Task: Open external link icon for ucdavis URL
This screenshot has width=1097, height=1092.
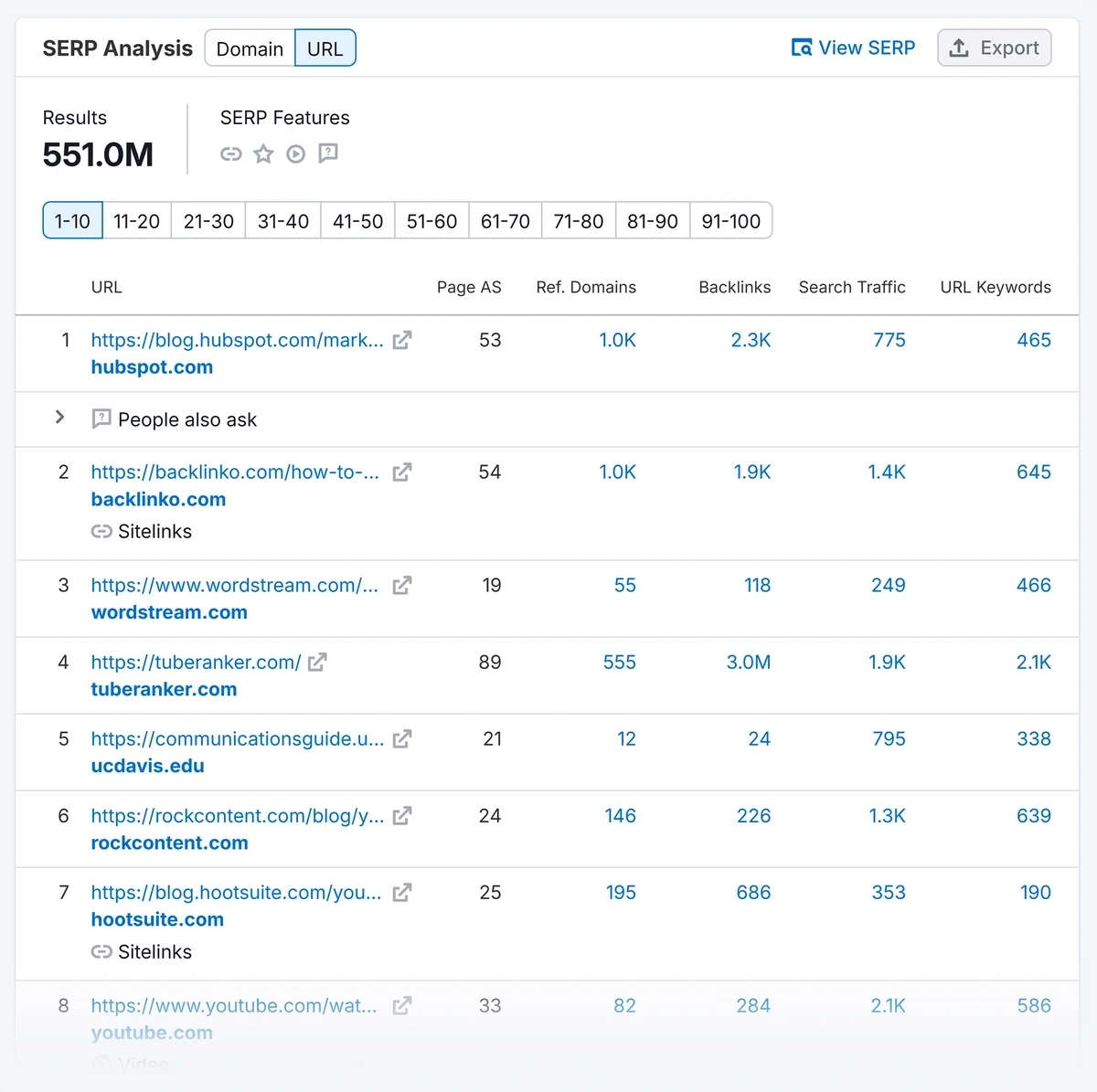Action: [402, 739]
